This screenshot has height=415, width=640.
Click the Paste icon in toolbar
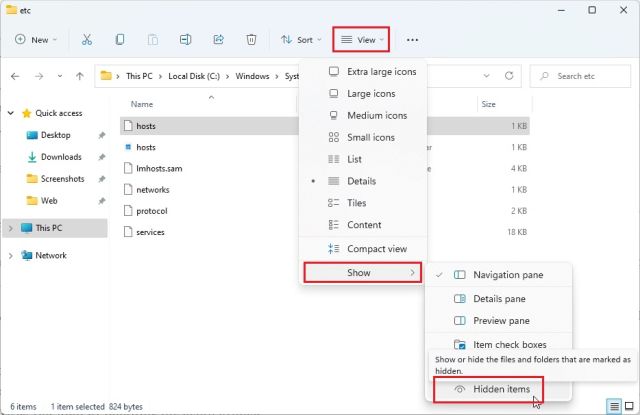153,40
